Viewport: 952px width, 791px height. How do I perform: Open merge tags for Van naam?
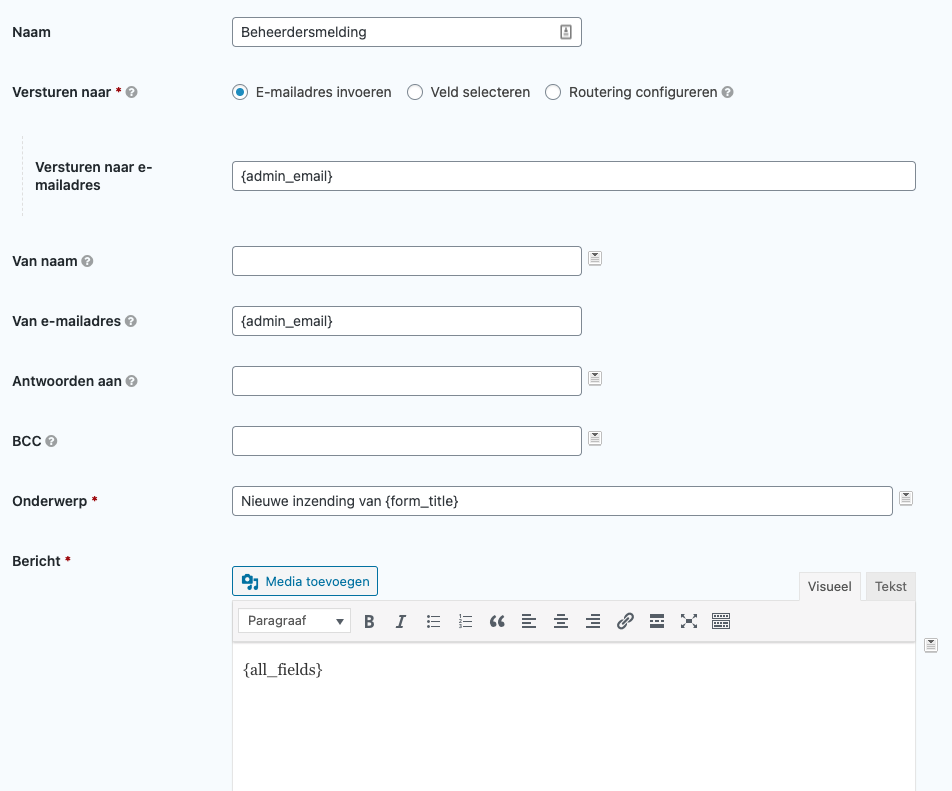pyautogui.click(x=595, y=259)
